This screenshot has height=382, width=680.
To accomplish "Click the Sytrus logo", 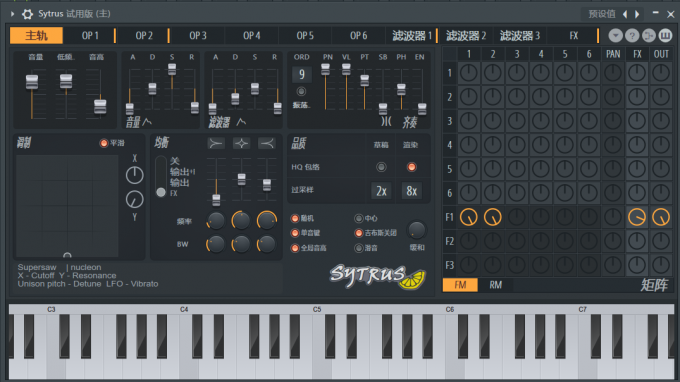I will click(x=377, y=277).
